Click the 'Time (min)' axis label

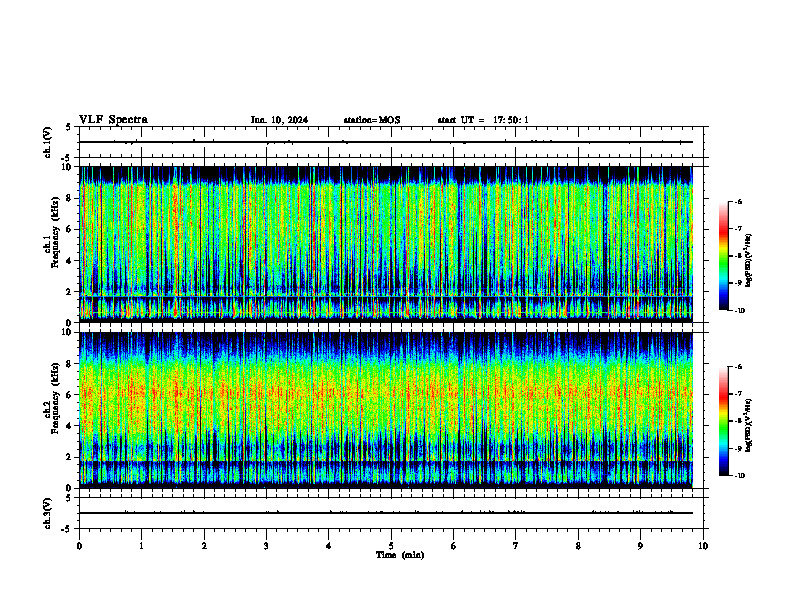[400, 555]
